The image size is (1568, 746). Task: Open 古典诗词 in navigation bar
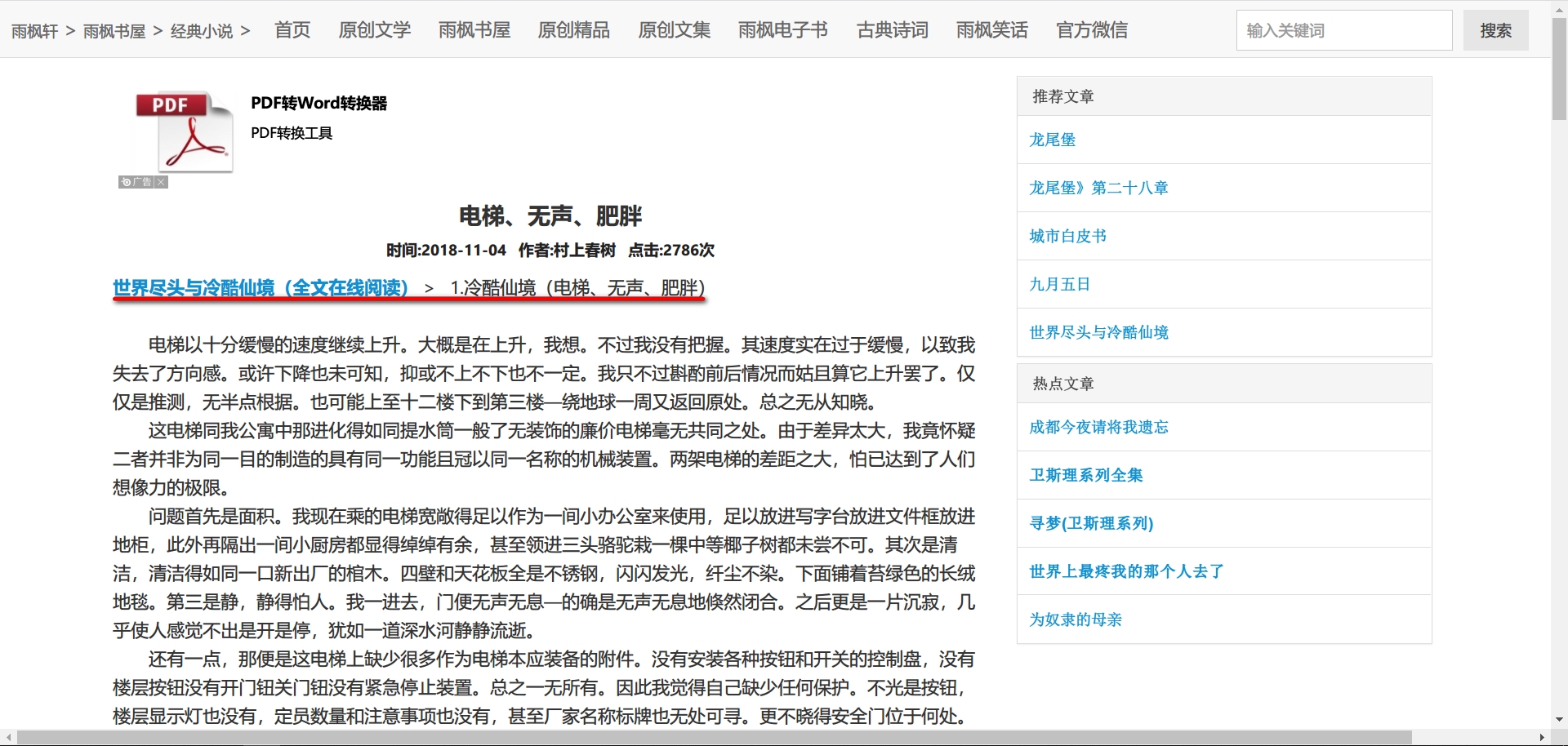[x=892, y=30]
